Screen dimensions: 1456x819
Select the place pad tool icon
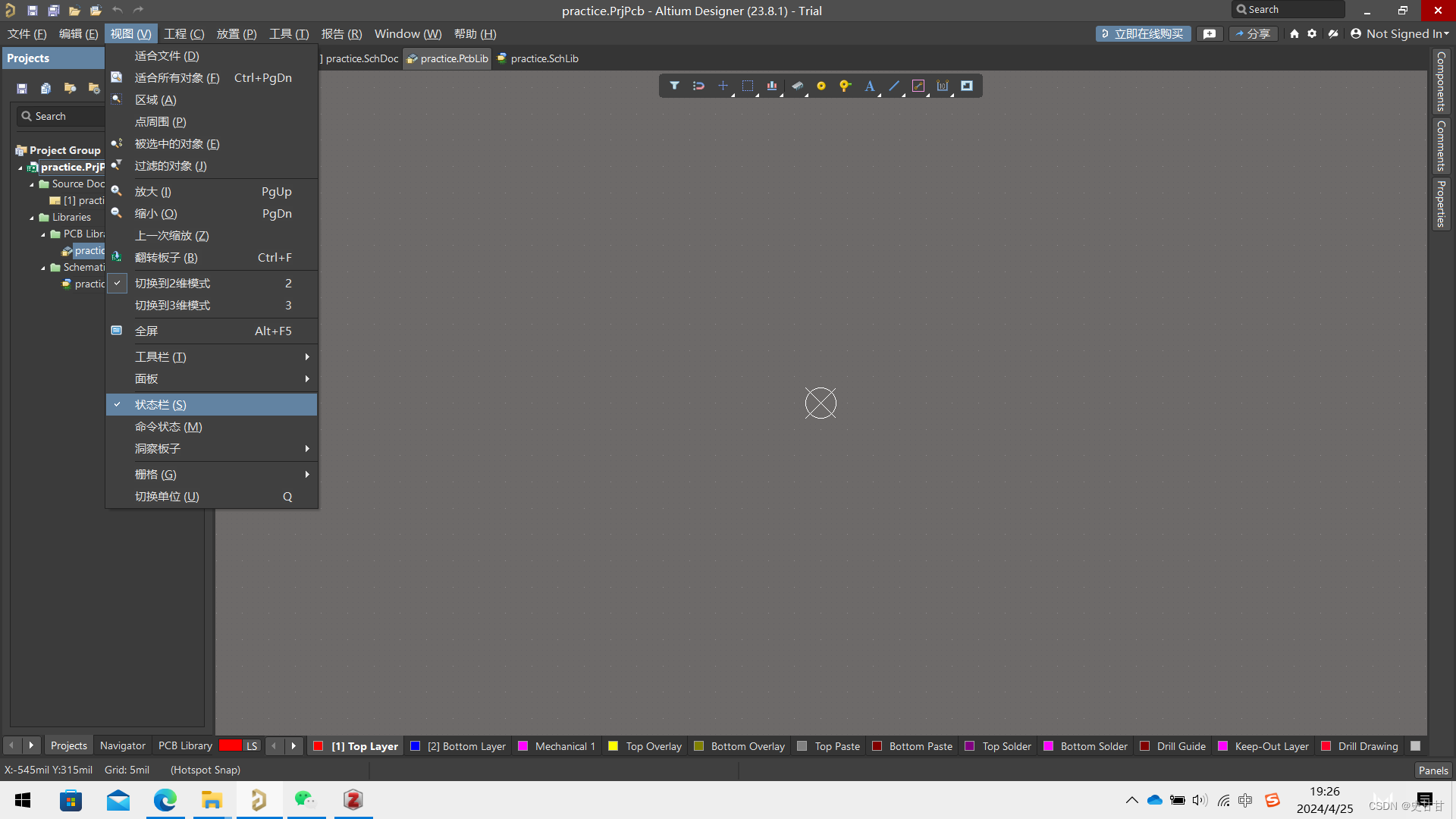821,86
